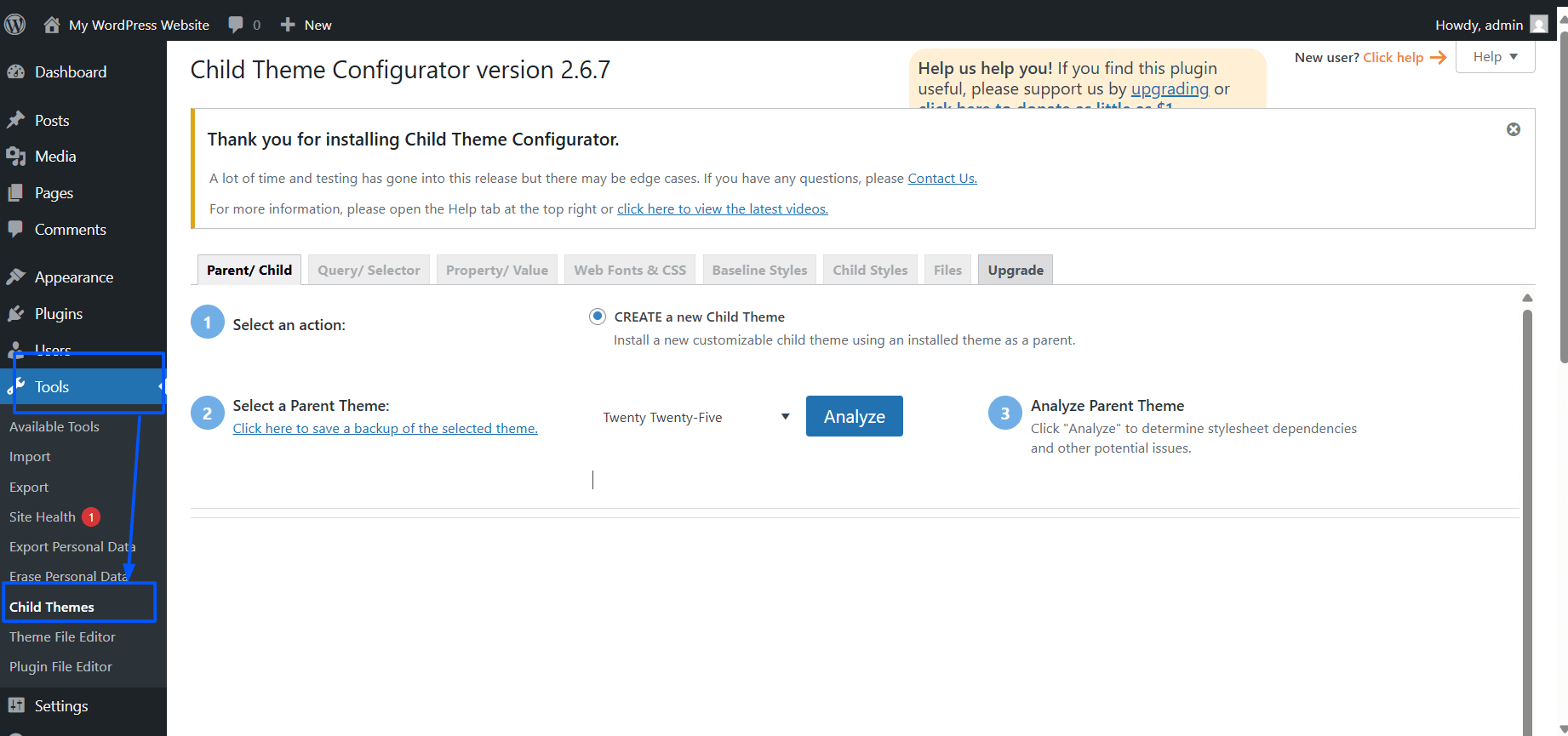Click the admin avatar icon
Image resolution: width=1568 pixels, height=736 pixels.
coord(1539,25)
